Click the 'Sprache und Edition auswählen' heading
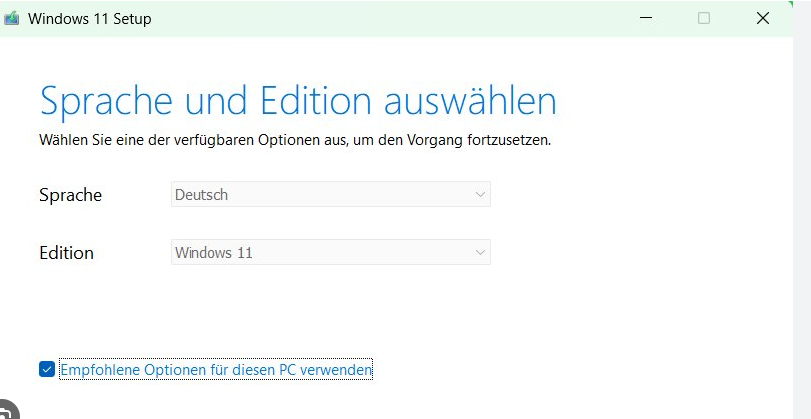811x419 pixels. pyautogui.click(x=298, y=101)
